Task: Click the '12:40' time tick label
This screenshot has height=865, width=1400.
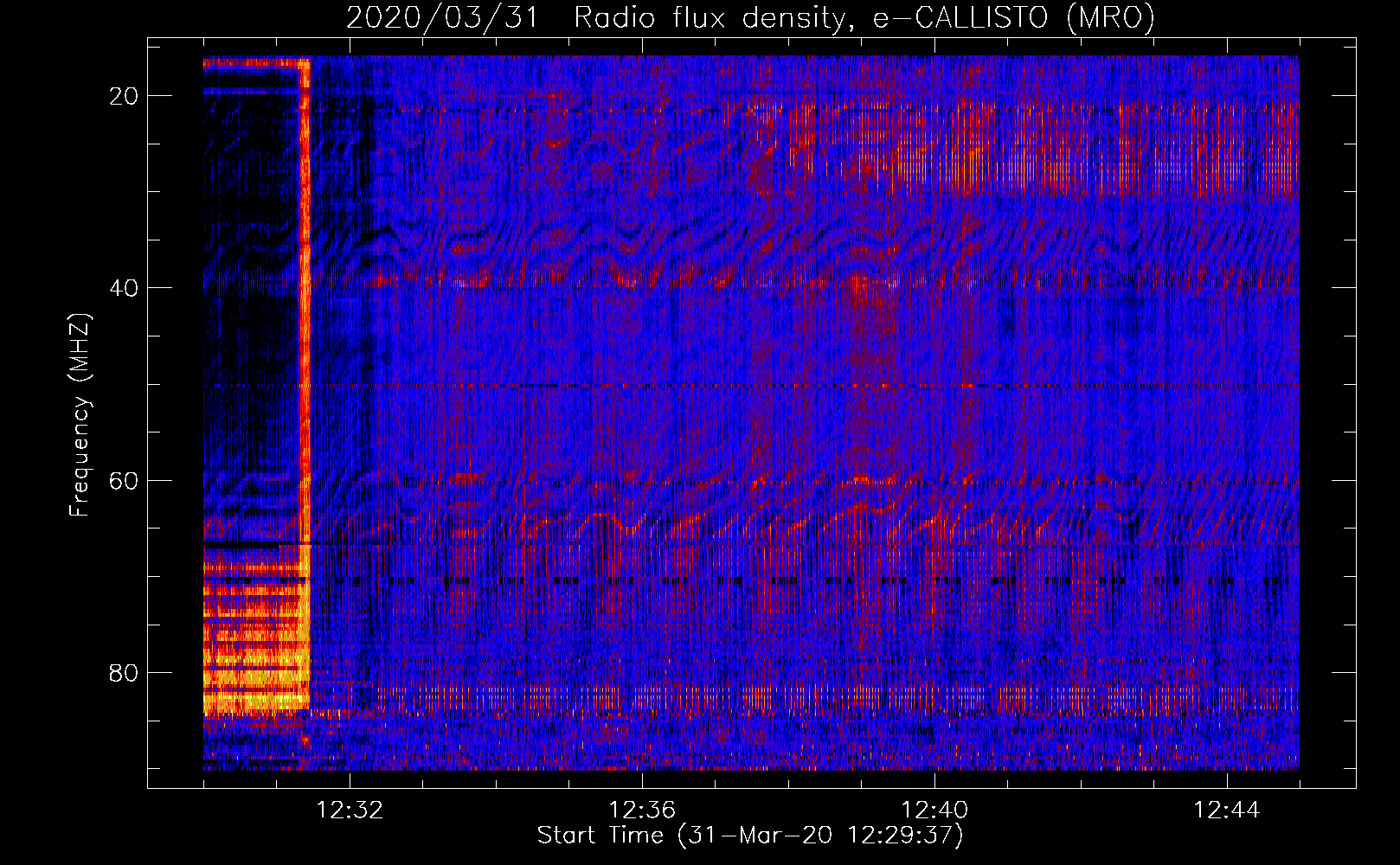Action: [x=934, y=811]
